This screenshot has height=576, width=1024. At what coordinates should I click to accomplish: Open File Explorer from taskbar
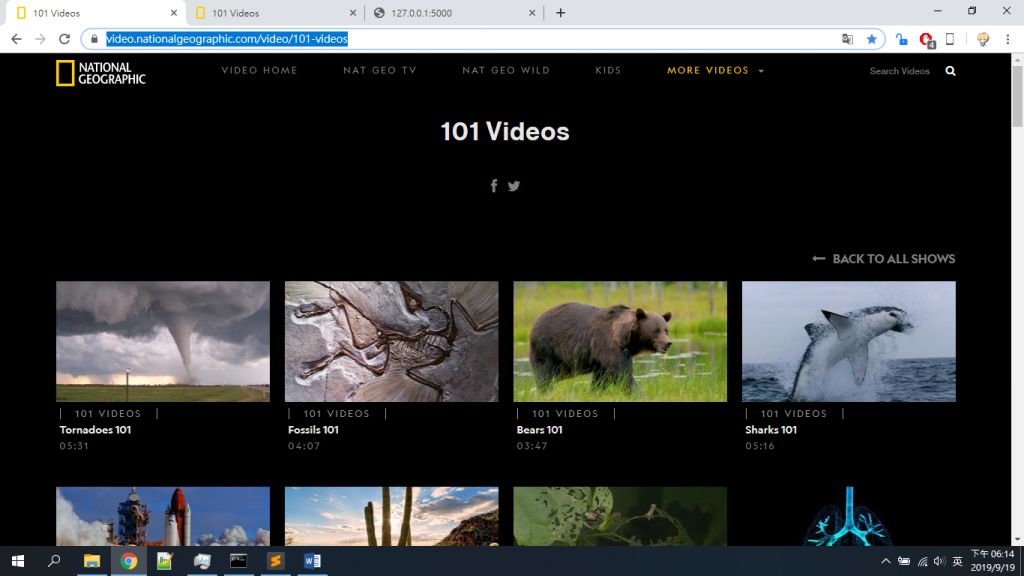click(91, 561)
